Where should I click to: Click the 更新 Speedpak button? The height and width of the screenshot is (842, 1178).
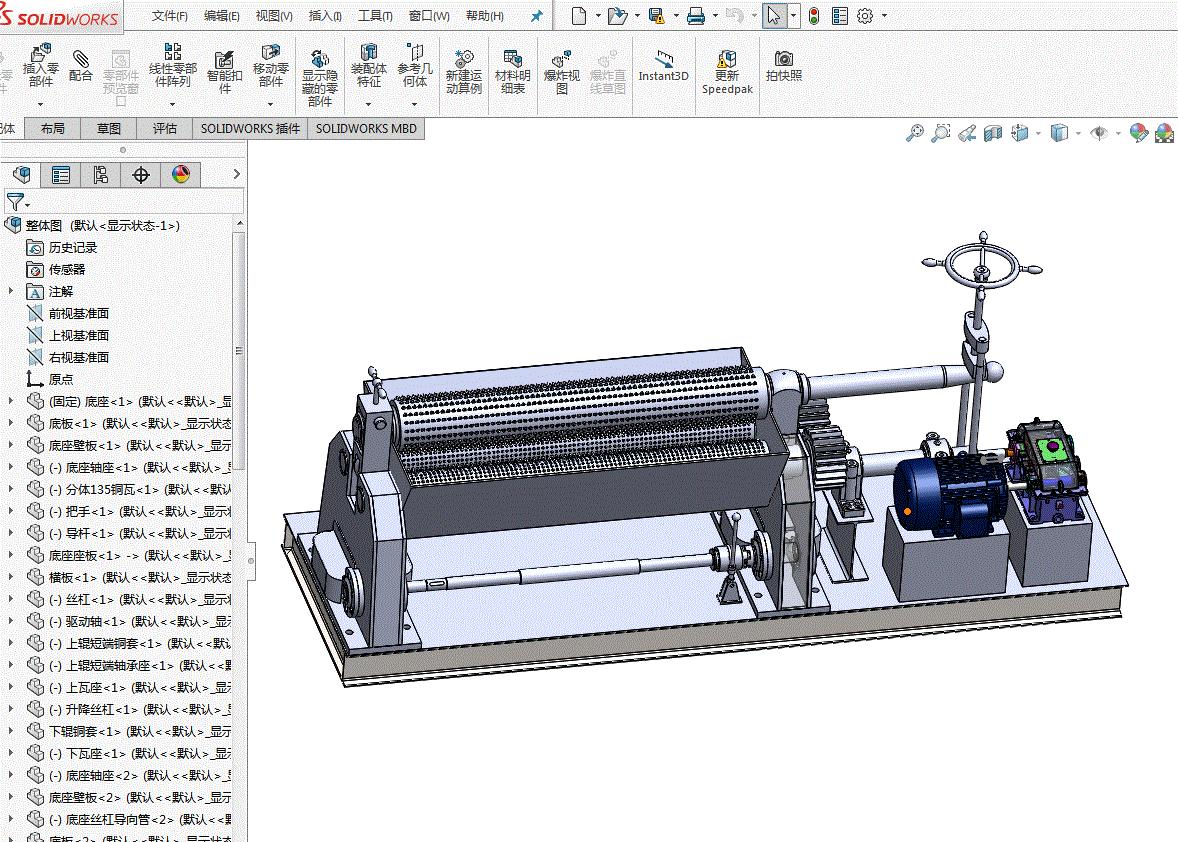(x=727, y=60)
